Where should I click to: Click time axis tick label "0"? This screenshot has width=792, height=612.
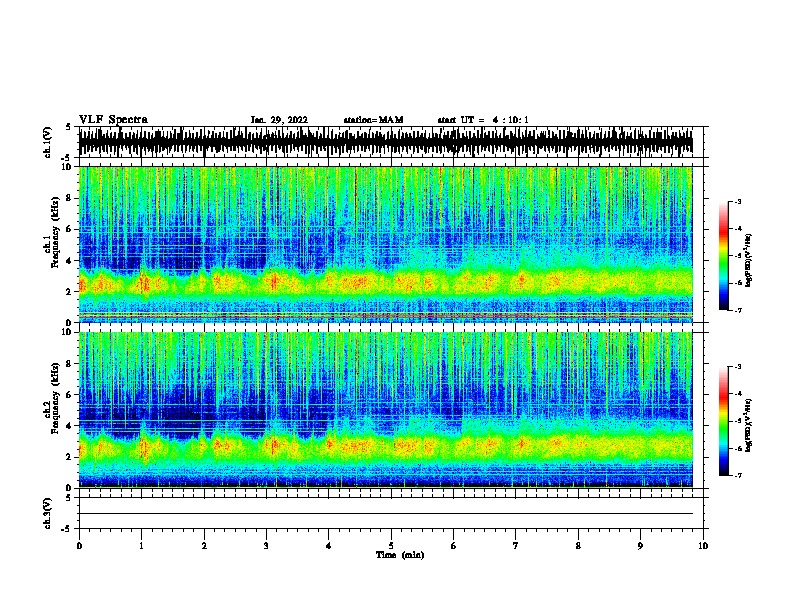(x=79, y=546)
